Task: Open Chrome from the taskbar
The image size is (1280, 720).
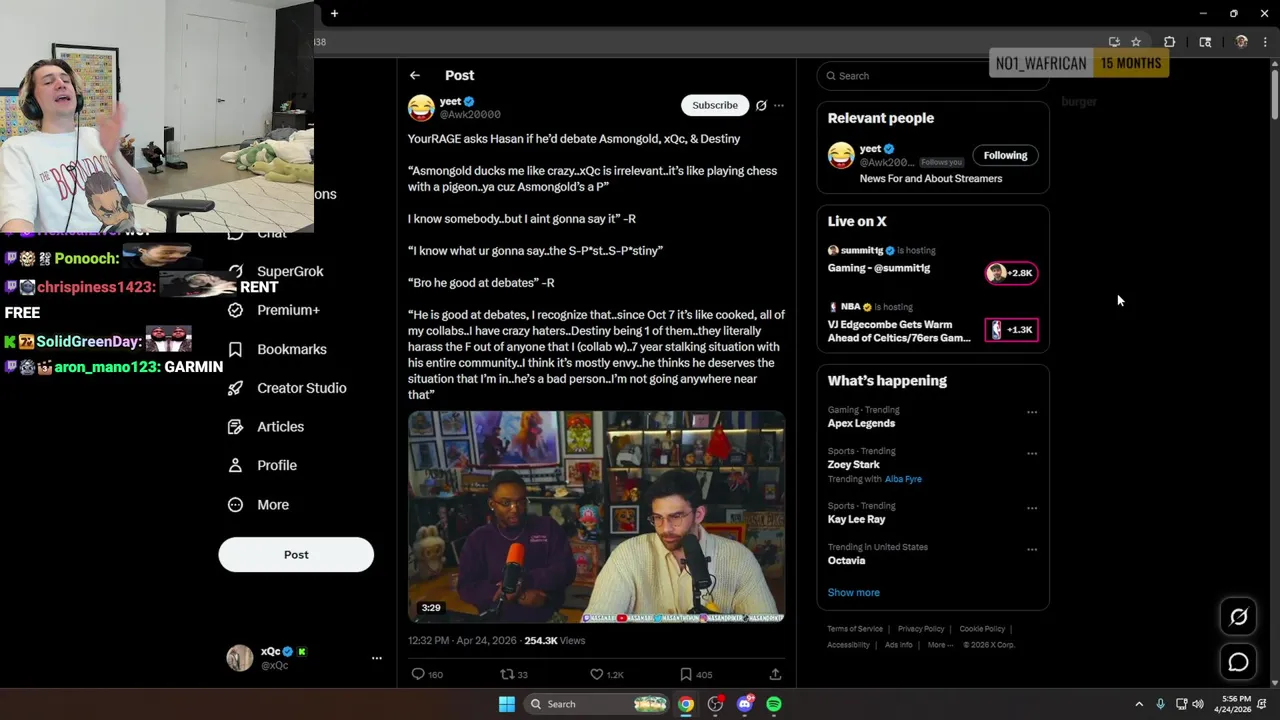Action: pyautogui.click(x=685, y=704)
